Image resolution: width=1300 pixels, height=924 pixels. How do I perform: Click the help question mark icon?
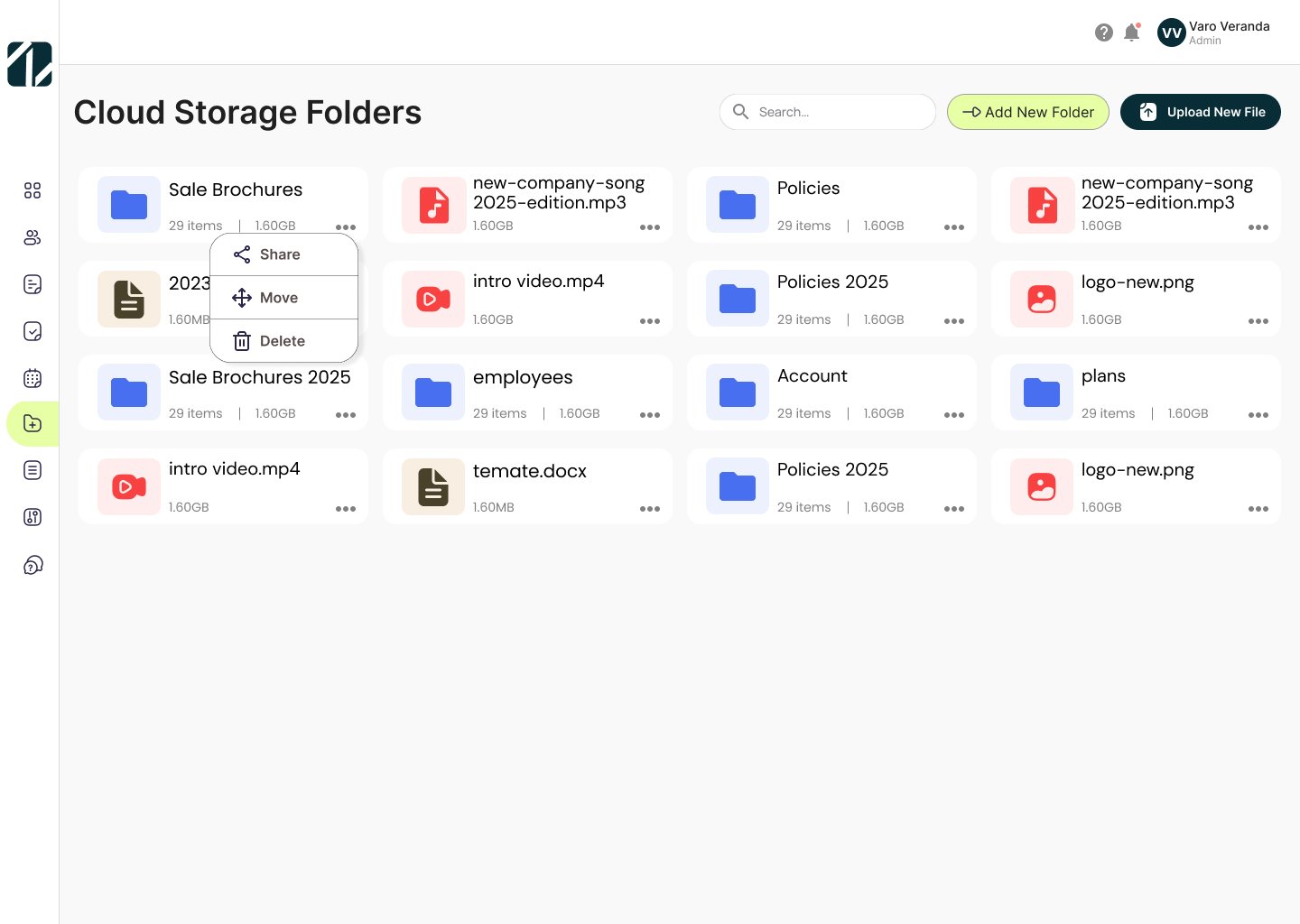pos(1103,32)
